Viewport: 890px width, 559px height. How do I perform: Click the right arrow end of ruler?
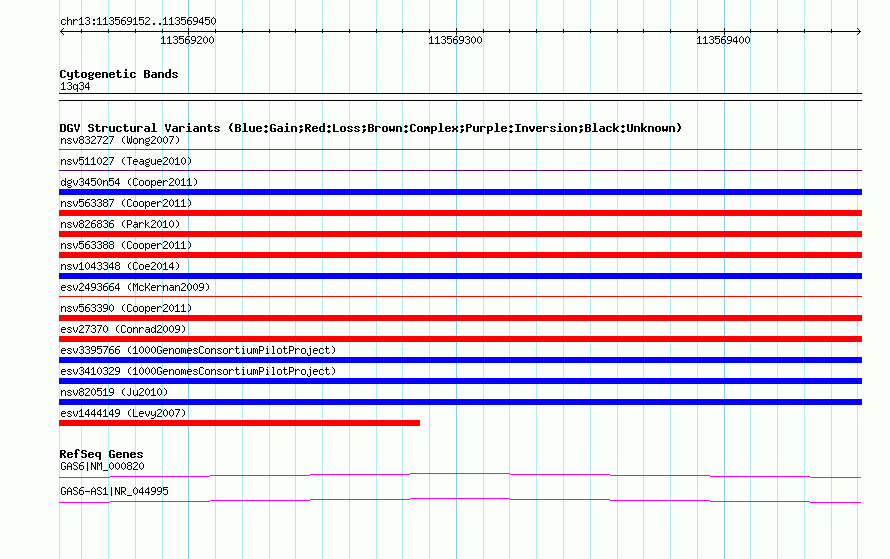[x=859, y=32]
